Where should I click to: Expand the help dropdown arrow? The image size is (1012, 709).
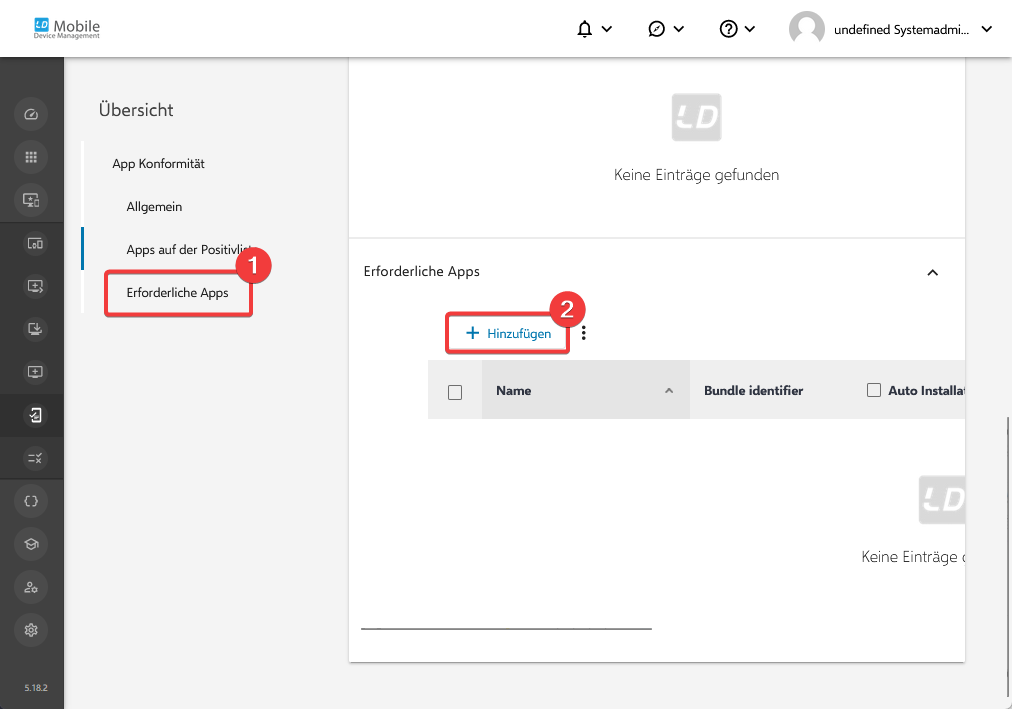click(x=750, y=29)
